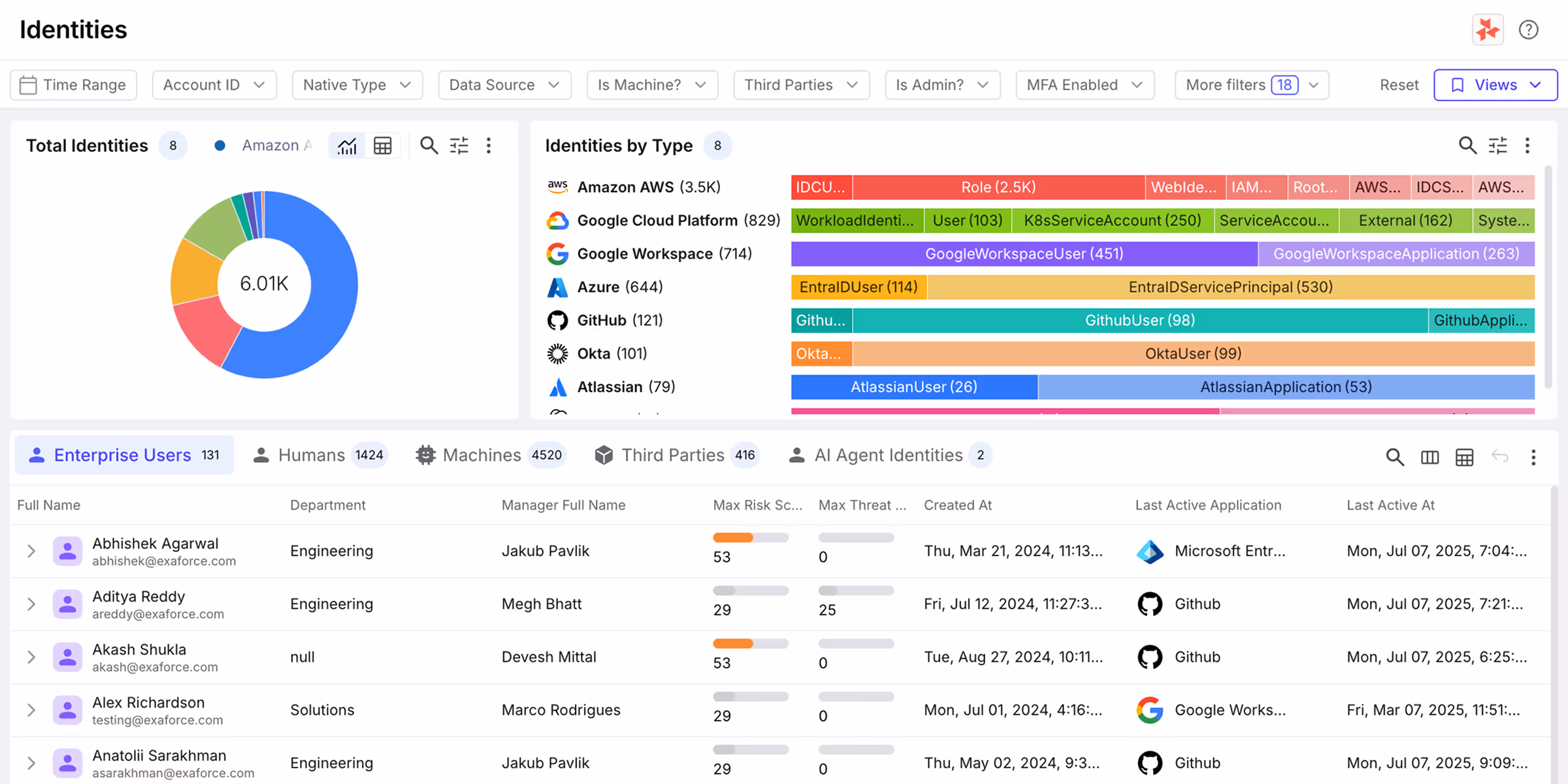Click the Amazon AWS logo icon
Image resolution: width=1568 pixels, height=784 pixels.
(557, 187)
